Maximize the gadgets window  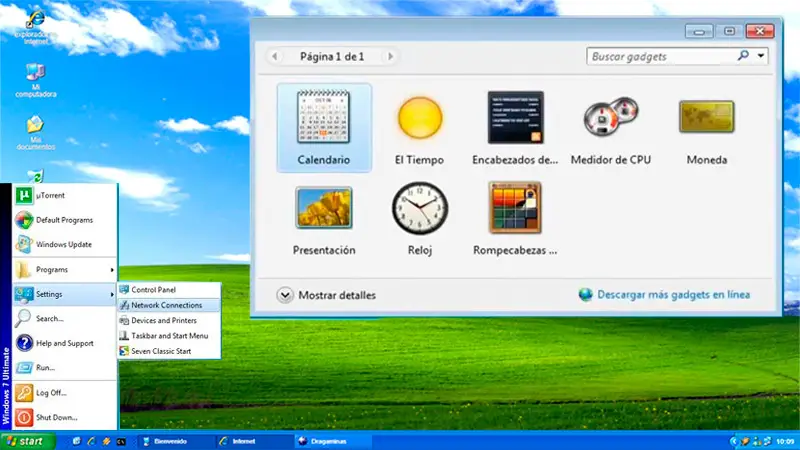coord(730,31)
